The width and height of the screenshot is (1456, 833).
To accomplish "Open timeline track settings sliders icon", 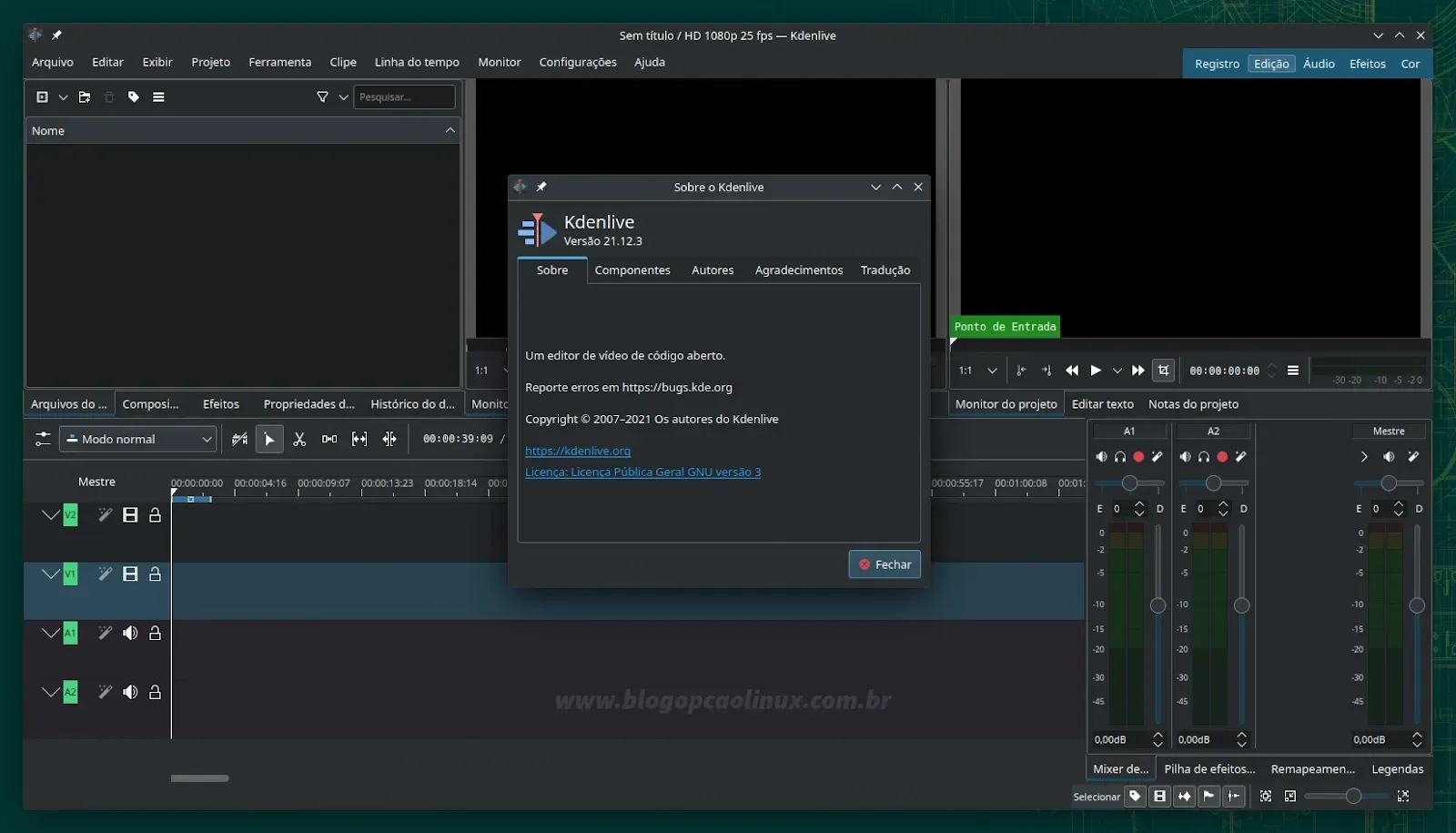I will click(43, 439).
